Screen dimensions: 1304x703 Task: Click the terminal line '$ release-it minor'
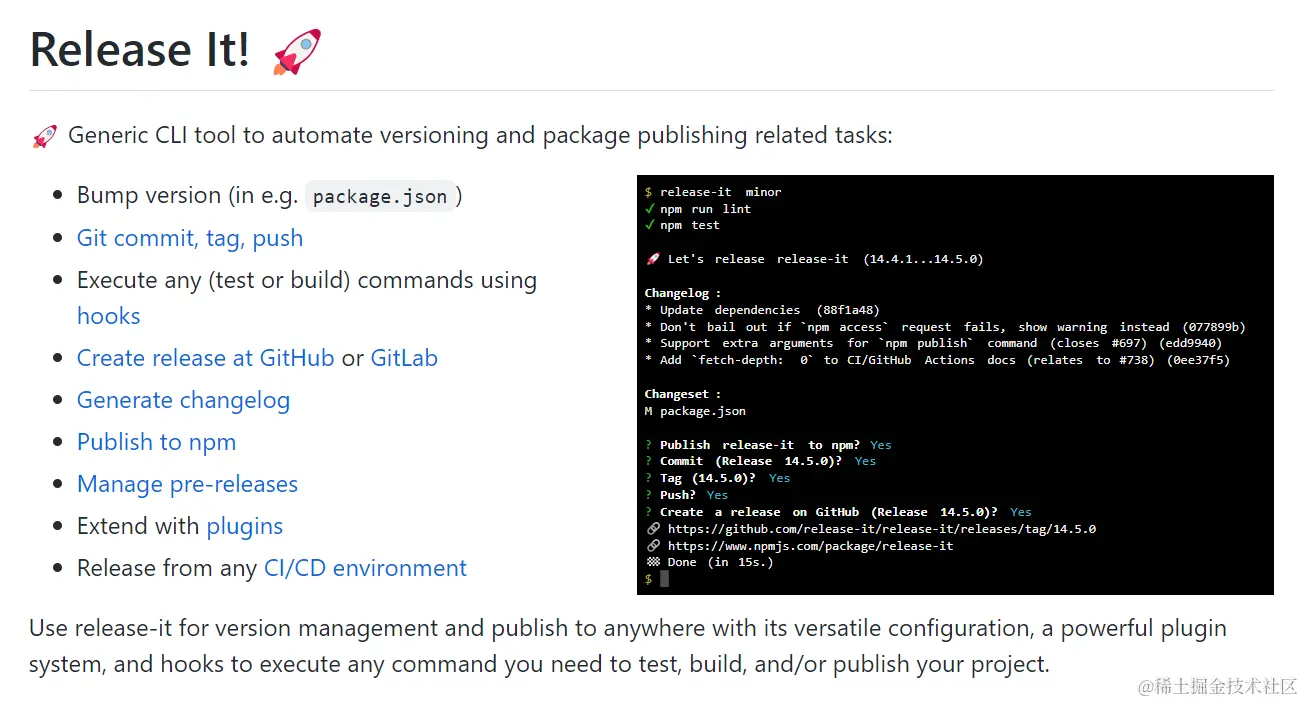(x=713, y=192)
